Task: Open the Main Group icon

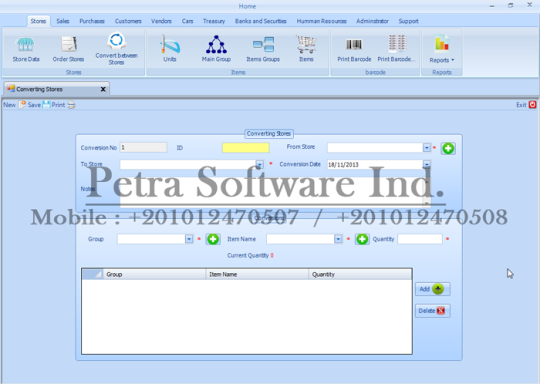Action: click(x=216, y=49)
